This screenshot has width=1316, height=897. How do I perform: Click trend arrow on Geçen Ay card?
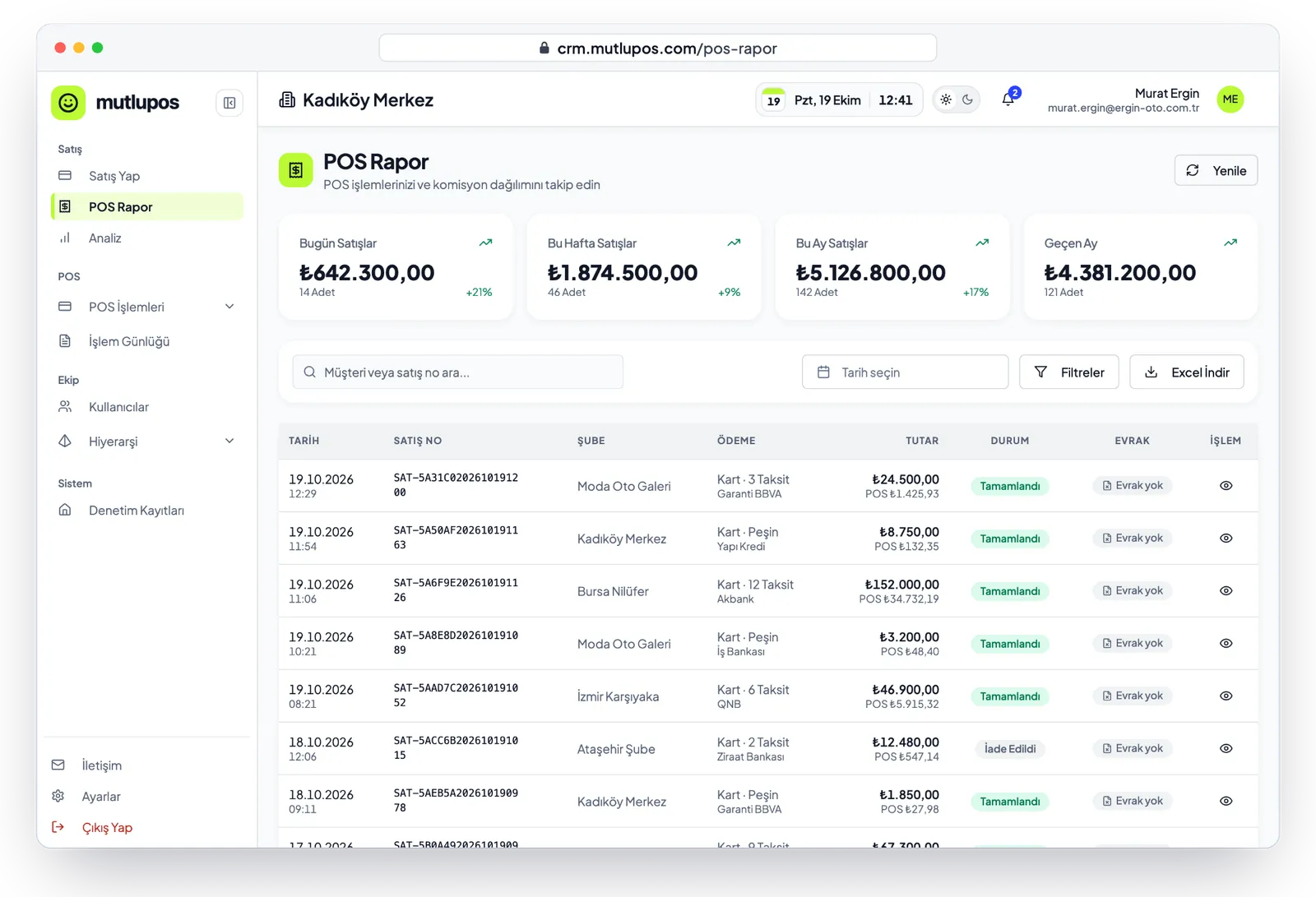pyautogui.click(x=1230, y=243)
